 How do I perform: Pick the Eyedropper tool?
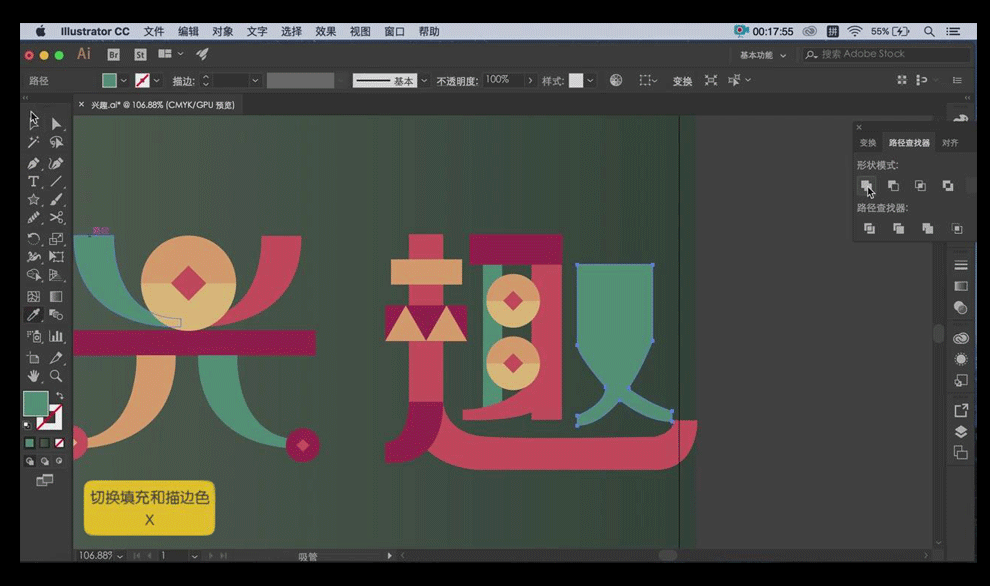(33, 314)
